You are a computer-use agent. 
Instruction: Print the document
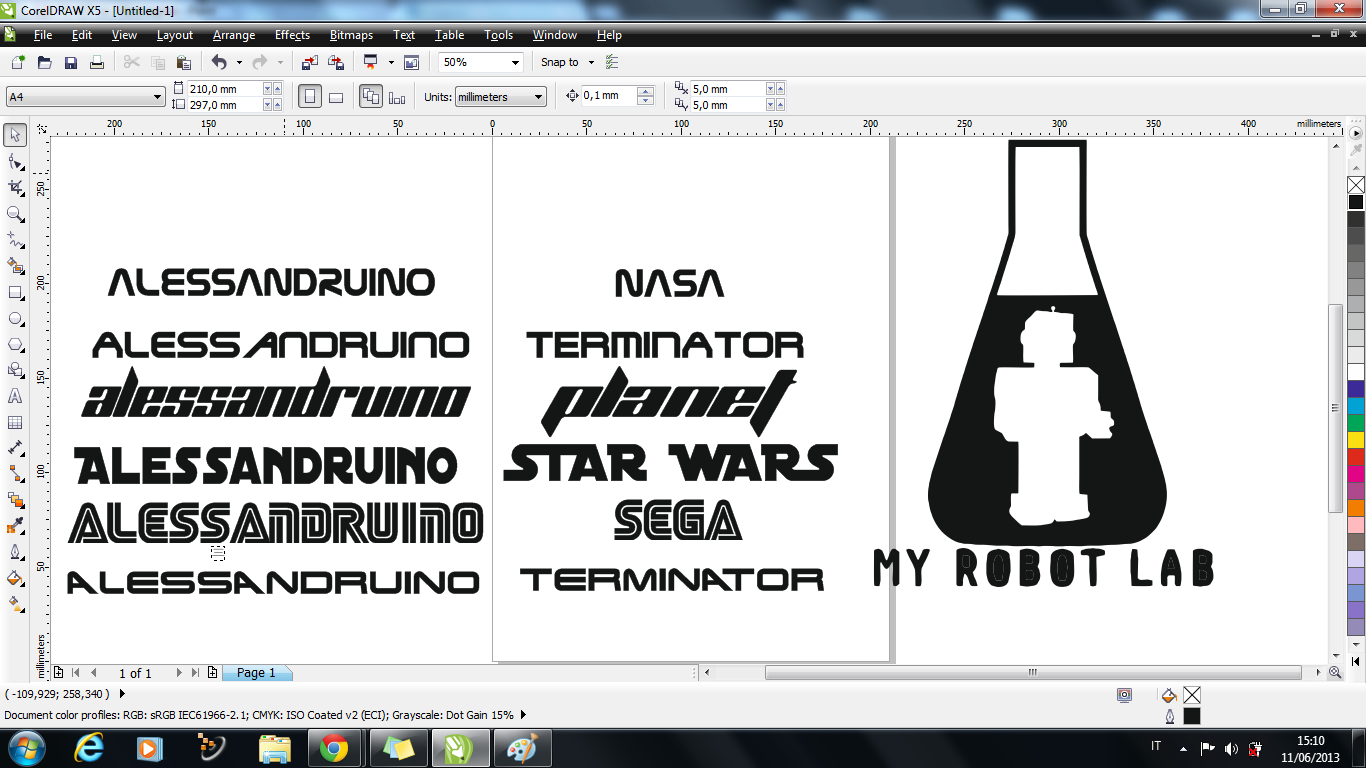pyautogui.click(x=97, y=62)
